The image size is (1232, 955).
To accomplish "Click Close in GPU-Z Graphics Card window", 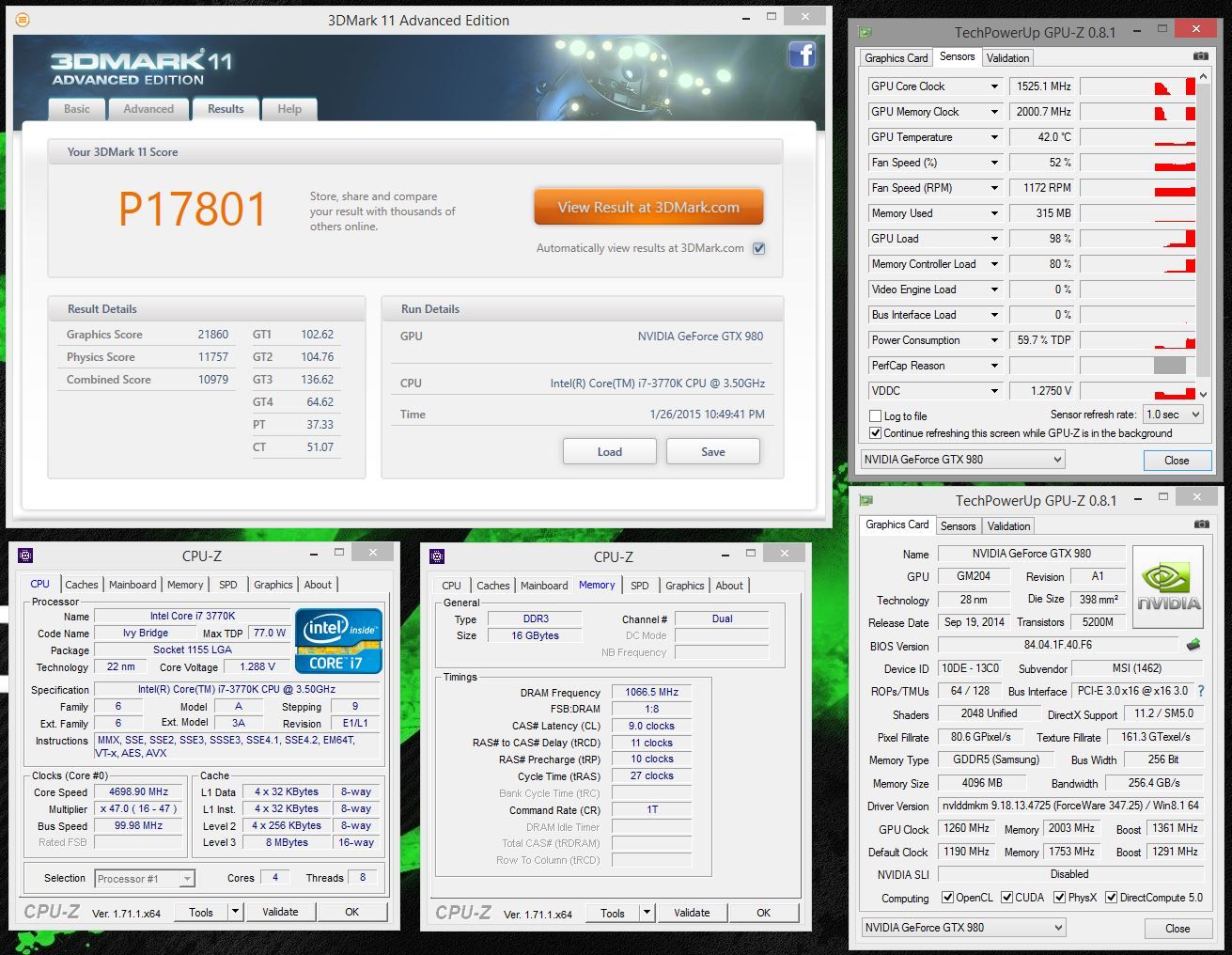I will pos(1177,929).
